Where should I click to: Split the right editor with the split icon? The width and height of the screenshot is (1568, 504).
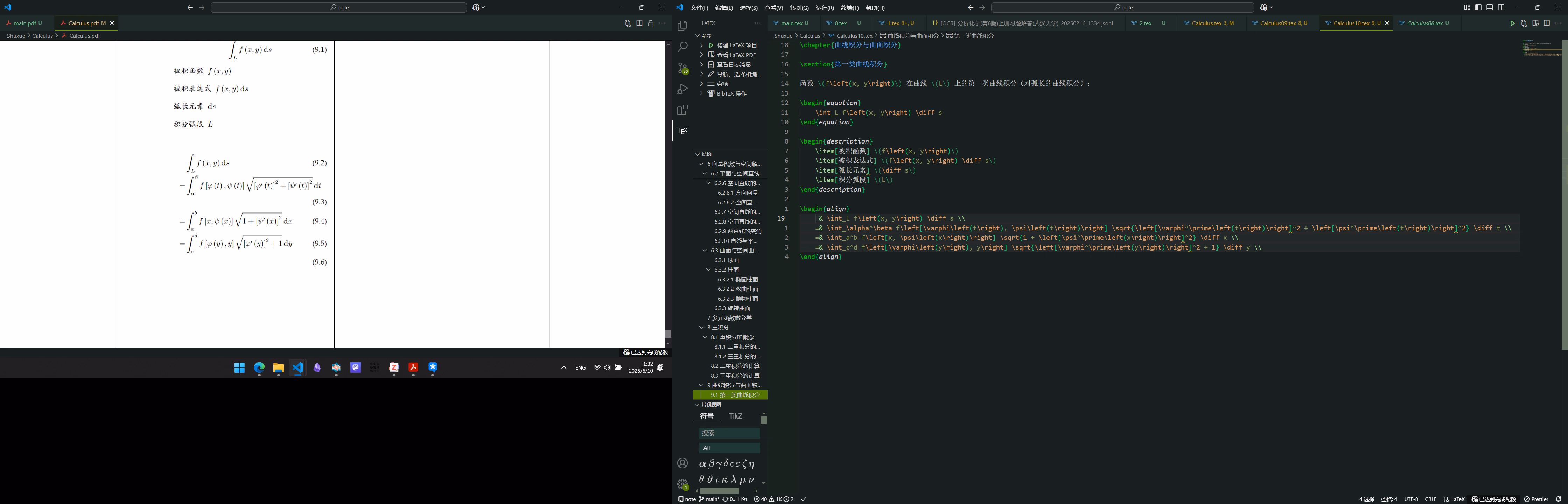tap(1547, 23)
